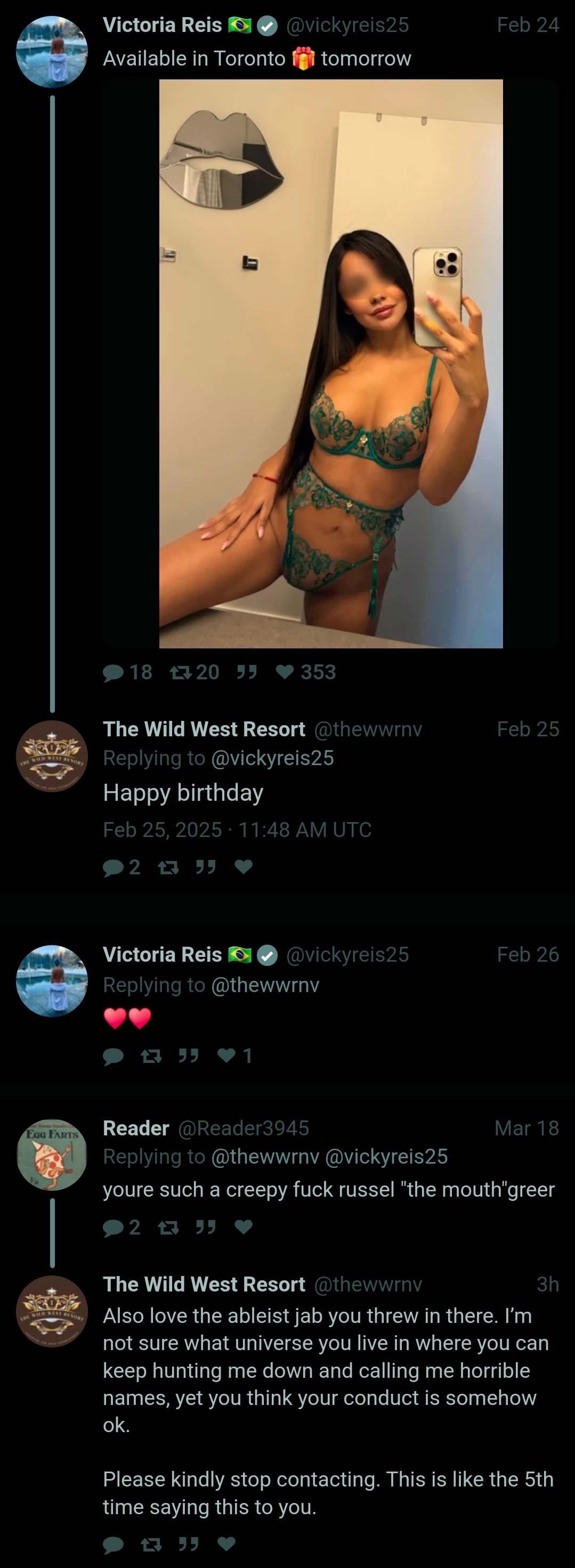Open the Reader display name link
The width and height of the screenshot is (575, 1568).
click(136, 1128)
